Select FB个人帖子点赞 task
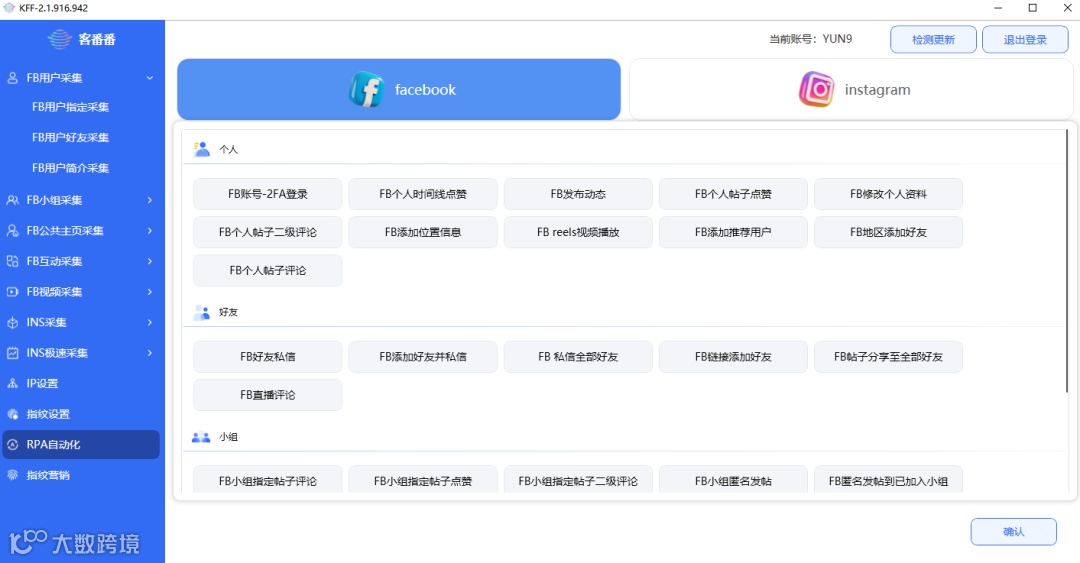Screen dimensions: 1080x563 pos(733,194)
